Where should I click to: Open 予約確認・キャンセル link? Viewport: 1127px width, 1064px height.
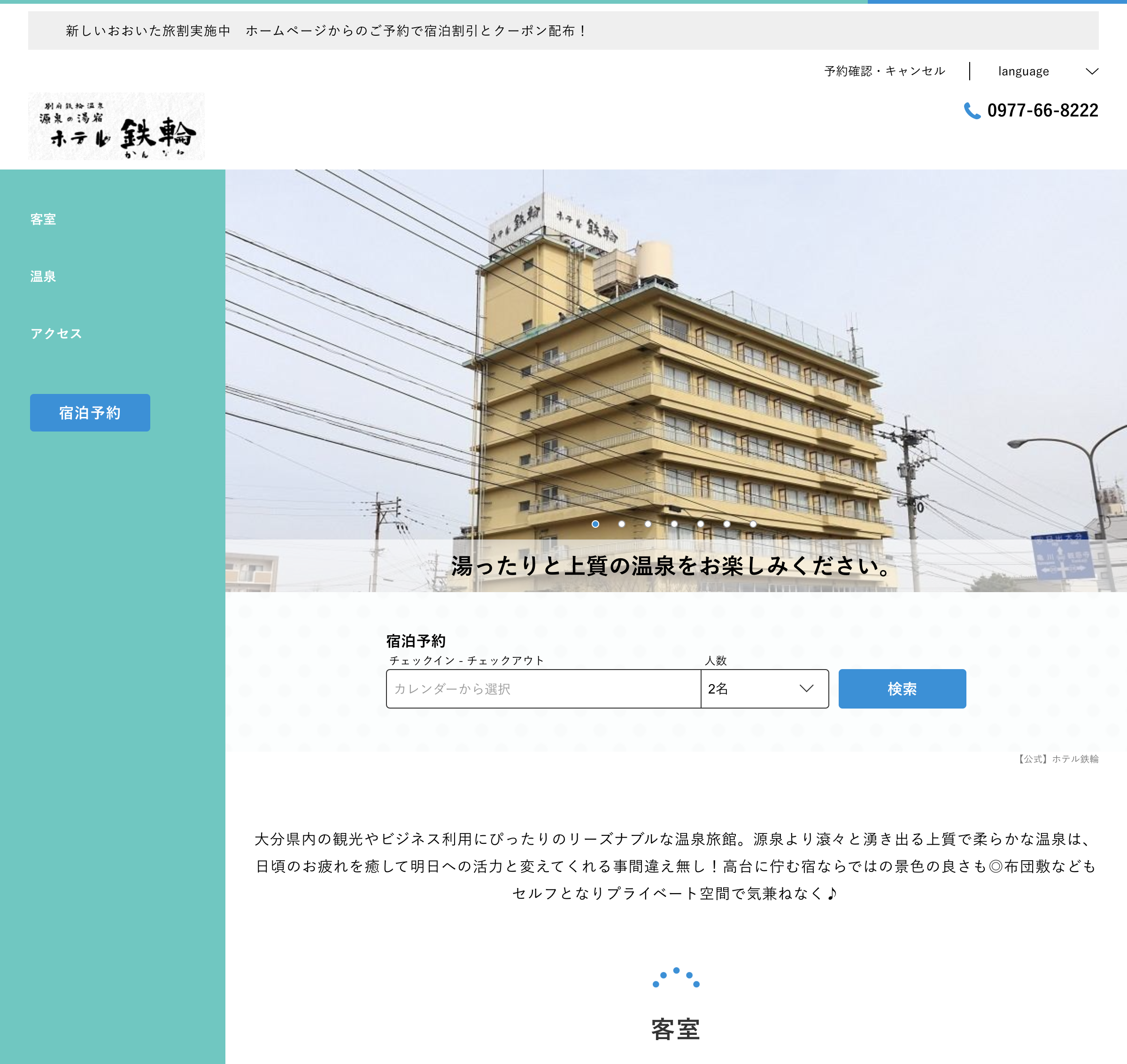pos(884,71)
